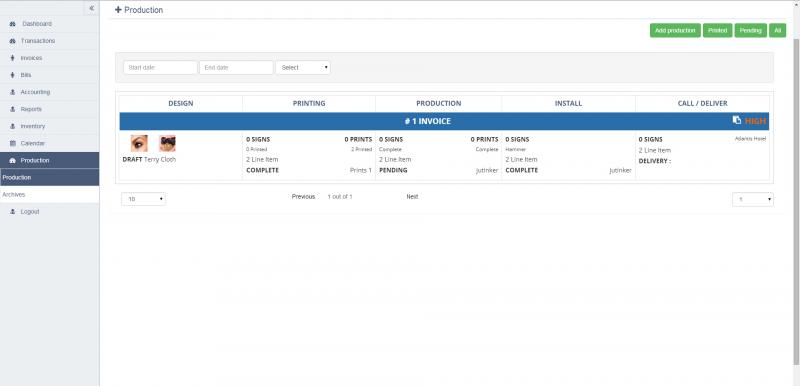Click the Start date input field

[160, 67]
